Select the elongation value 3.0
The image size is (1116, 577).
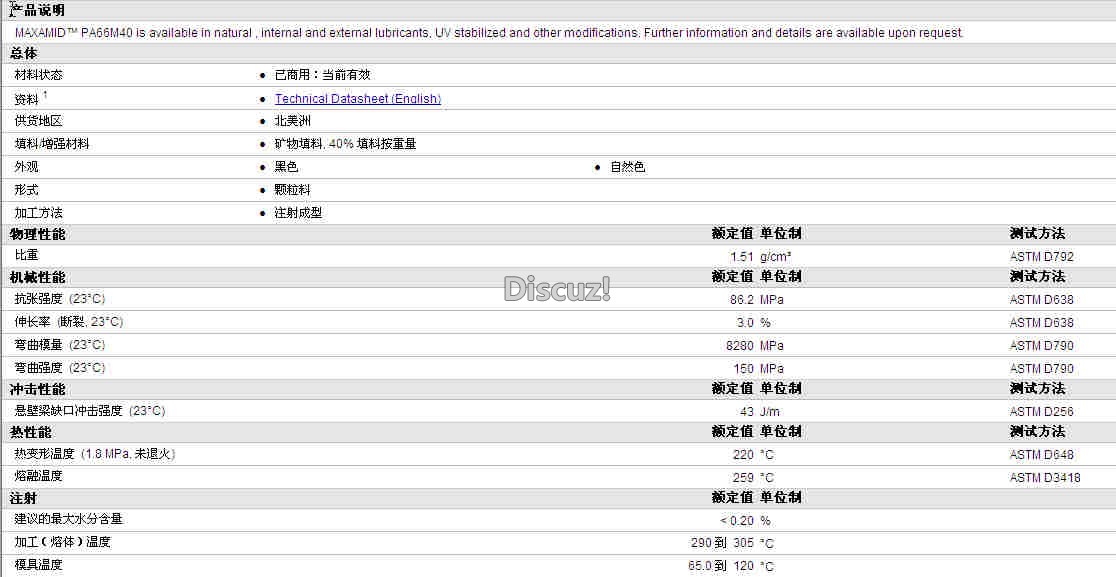pos(744,323)
